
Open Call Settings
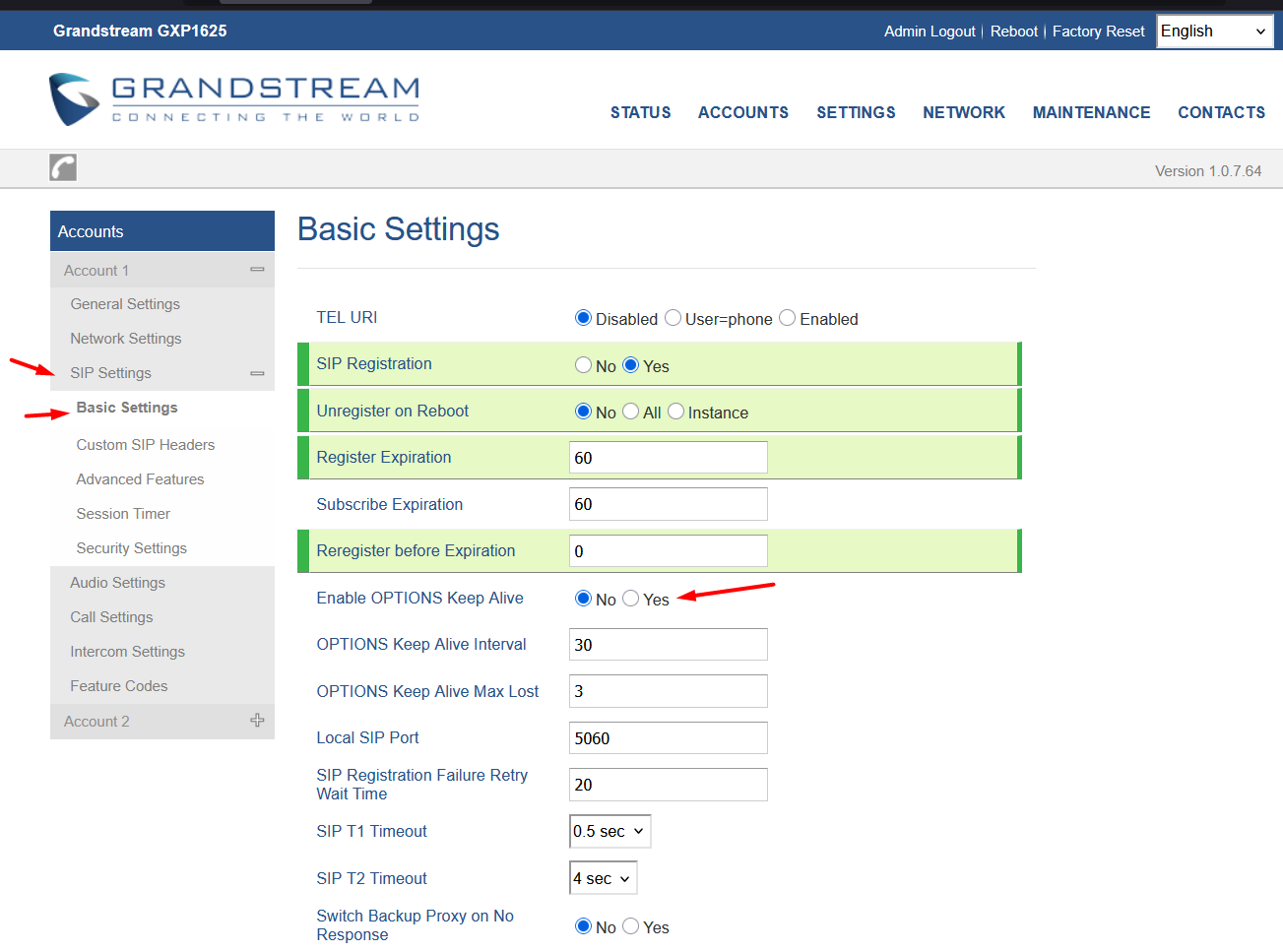tap(111, 617)
